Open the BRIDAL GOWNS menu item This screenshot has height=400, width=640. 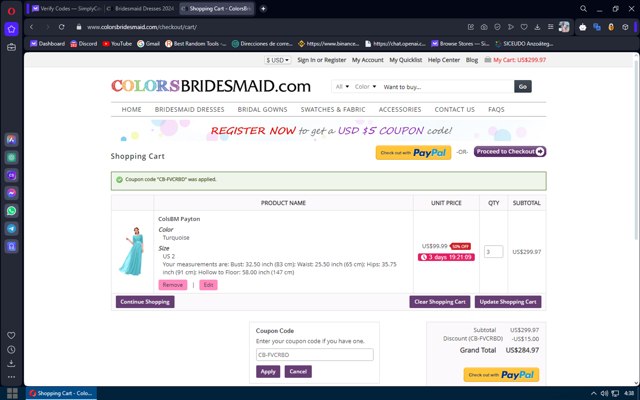(x=262, y=109)
